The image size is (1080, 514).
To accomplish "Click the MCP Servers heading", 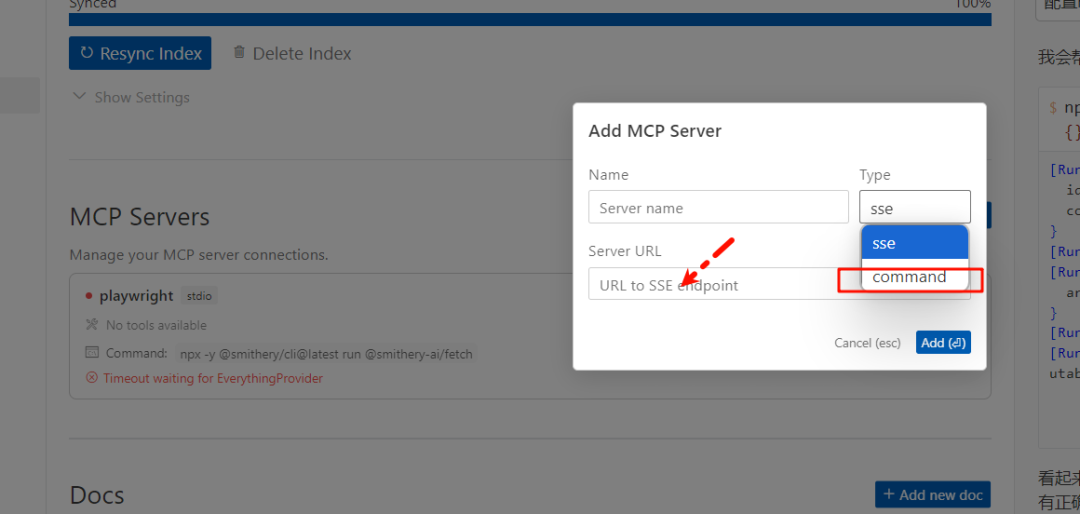I will coord(139,218).
